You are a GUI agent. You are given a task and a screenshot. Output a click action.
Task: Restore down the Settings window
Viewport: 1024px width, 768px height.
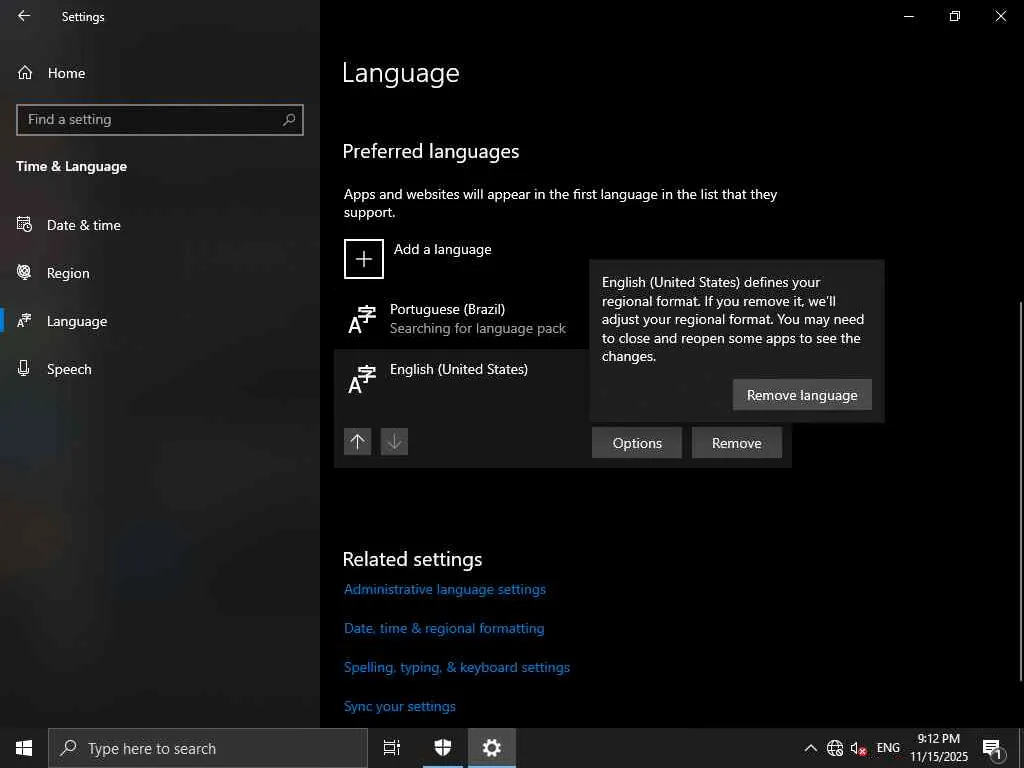(x=955, y=16)
